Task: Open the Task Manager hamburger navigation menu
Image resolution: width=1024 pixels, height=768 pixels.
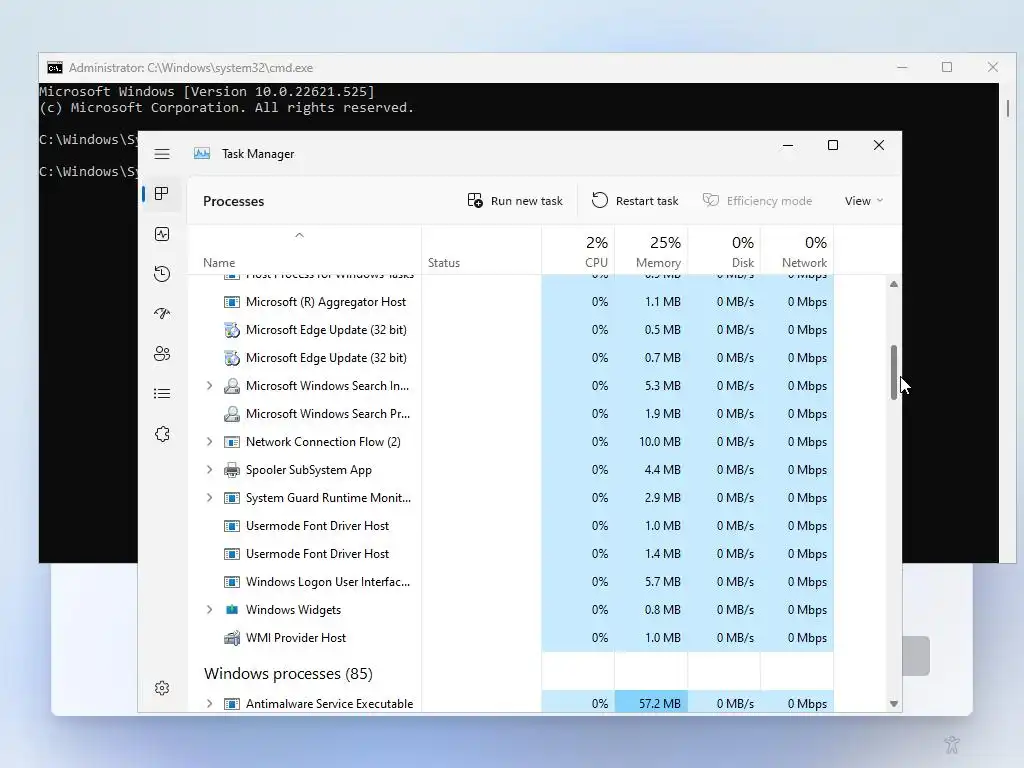Action: (x=162, y=154)
